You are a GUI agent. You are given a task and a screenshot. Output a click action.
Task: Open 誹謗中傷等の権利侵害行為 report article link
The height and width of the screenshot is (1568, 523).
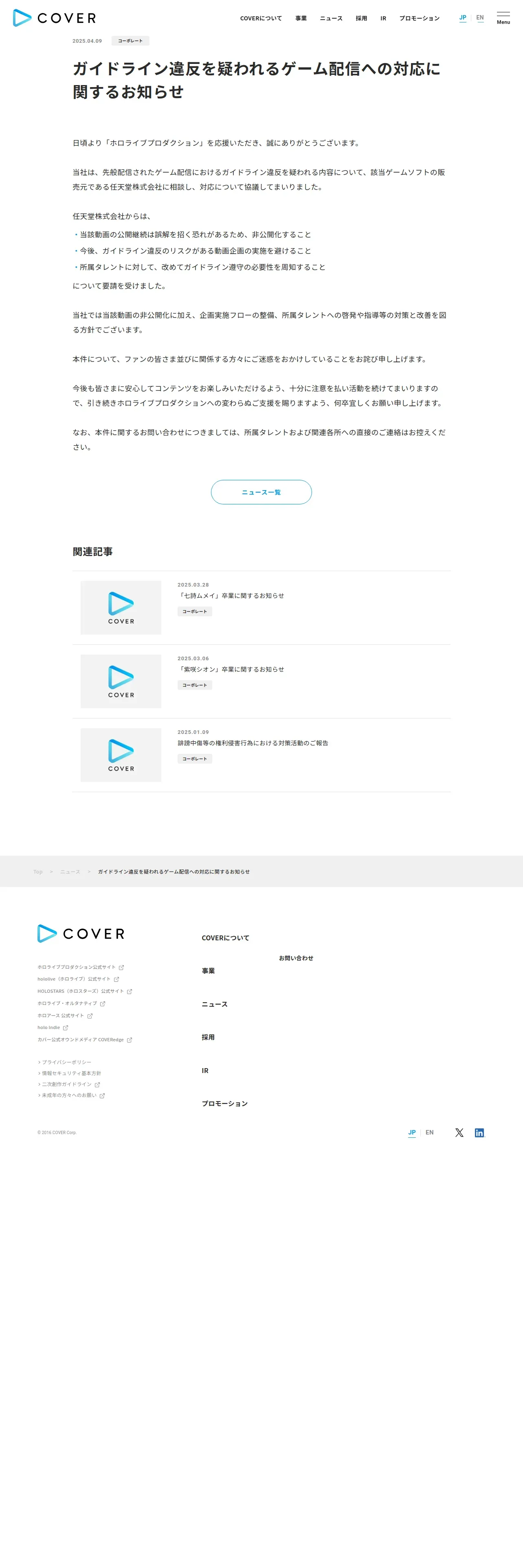click(x=253, y=742)
